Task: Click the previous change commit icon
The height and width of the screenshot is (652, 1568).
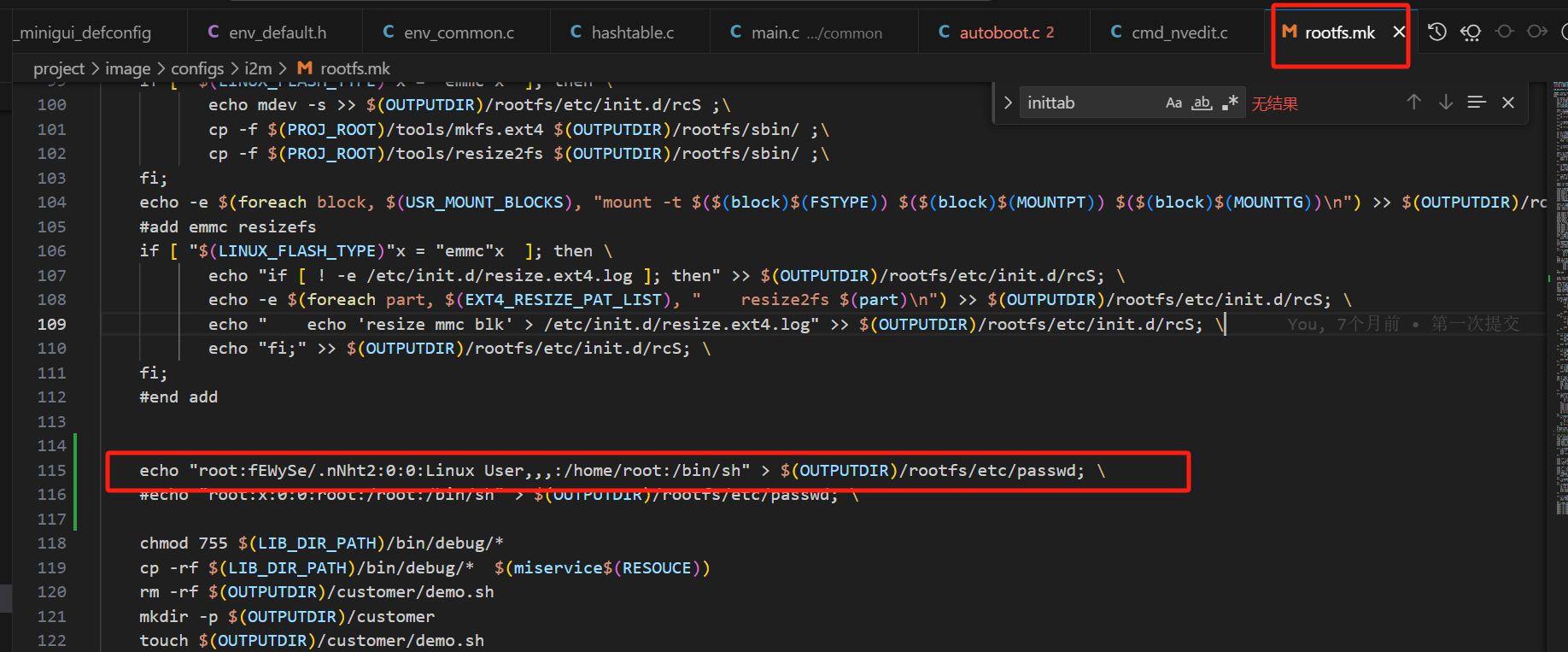Action: [1504, 32]
